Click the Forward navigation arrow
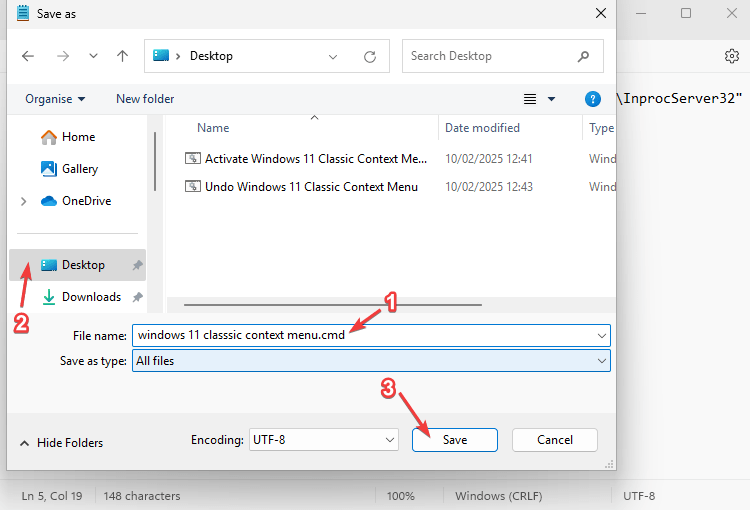 [x=62, y=56]
